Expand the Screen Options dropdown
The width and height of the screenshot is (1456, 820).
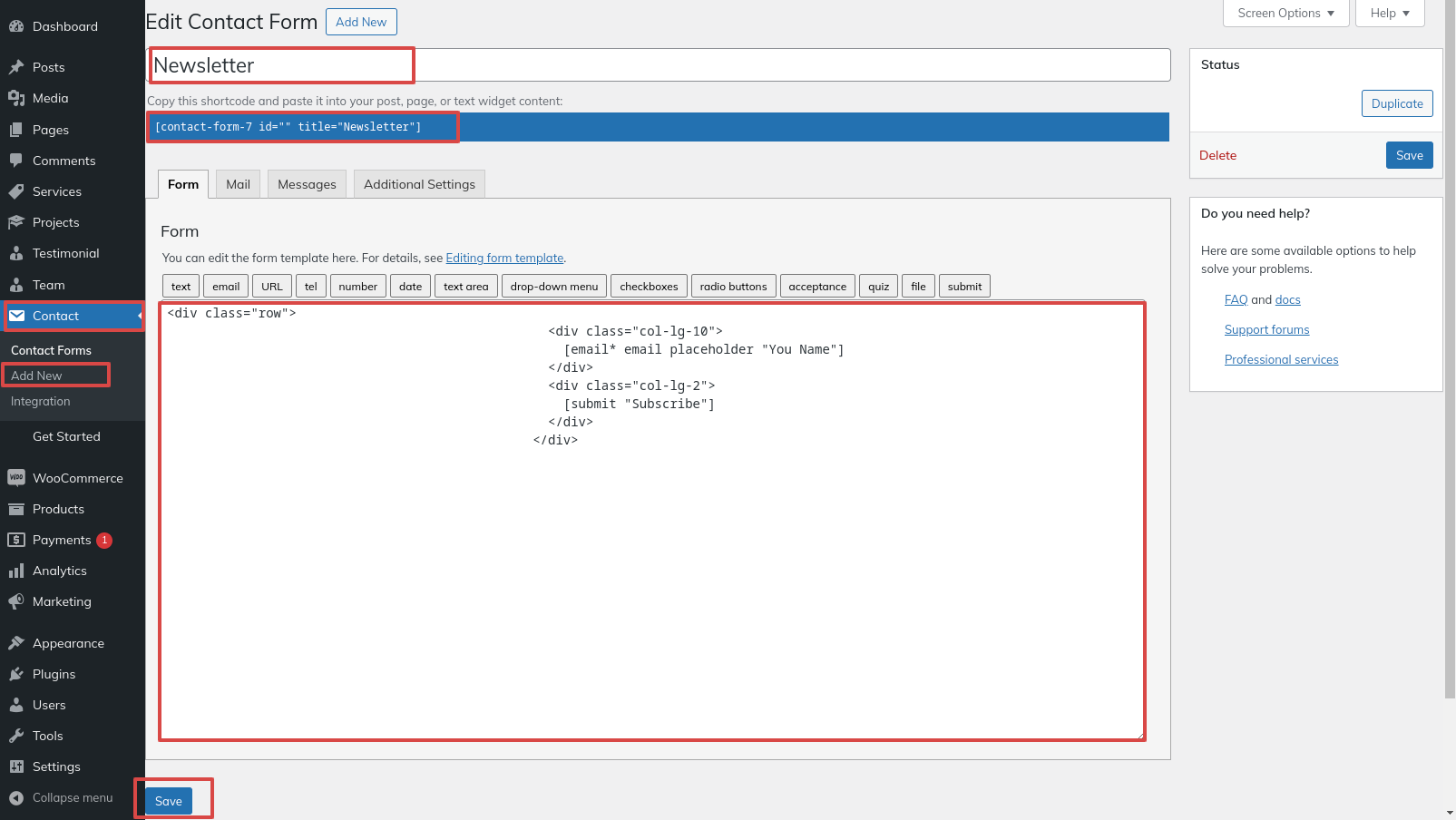[1285, 13]
